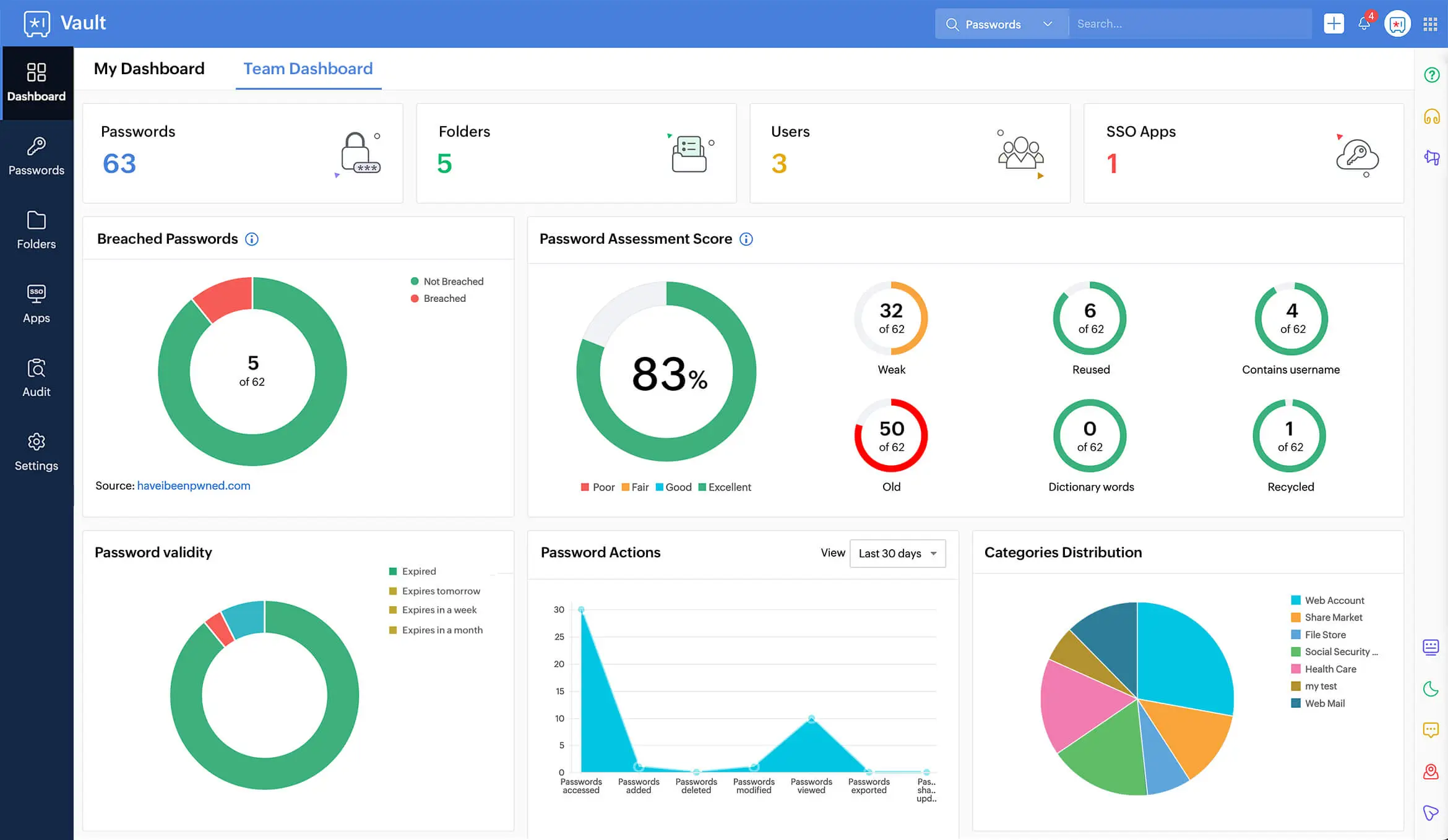The image size is (1448, 840).
Task: Switch to My Dashboard tab
Action: coord(149,68)
